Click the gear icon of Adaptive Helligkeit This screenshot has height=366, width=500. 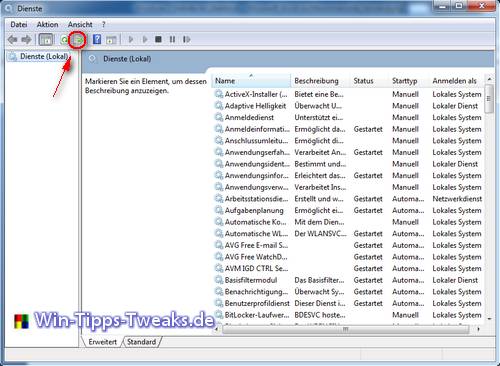click(219, 106)
